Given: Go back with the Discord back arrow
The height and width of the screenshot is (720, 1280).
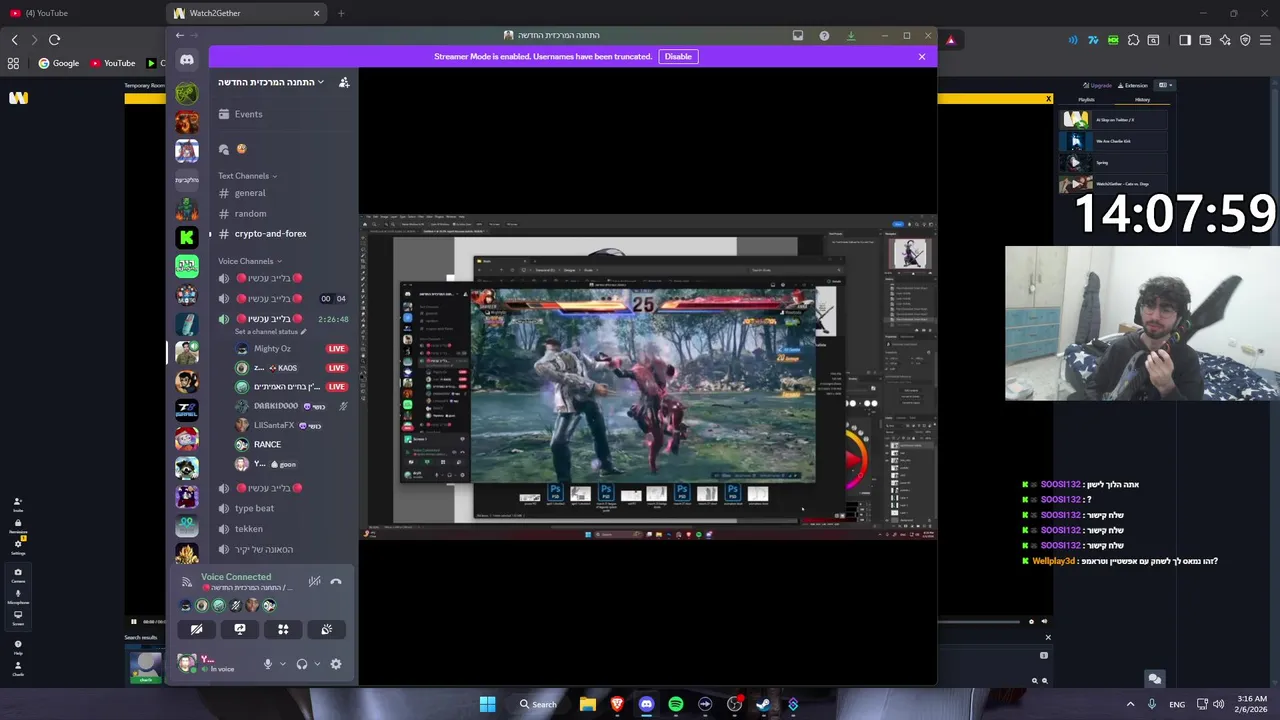Looking at the screenshot, I should coord(180,36).
